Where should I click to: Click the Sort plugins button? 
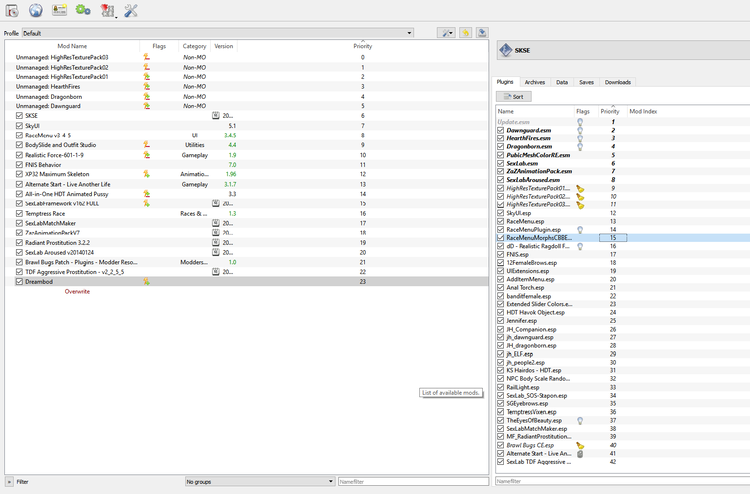(x=514, y=97)
